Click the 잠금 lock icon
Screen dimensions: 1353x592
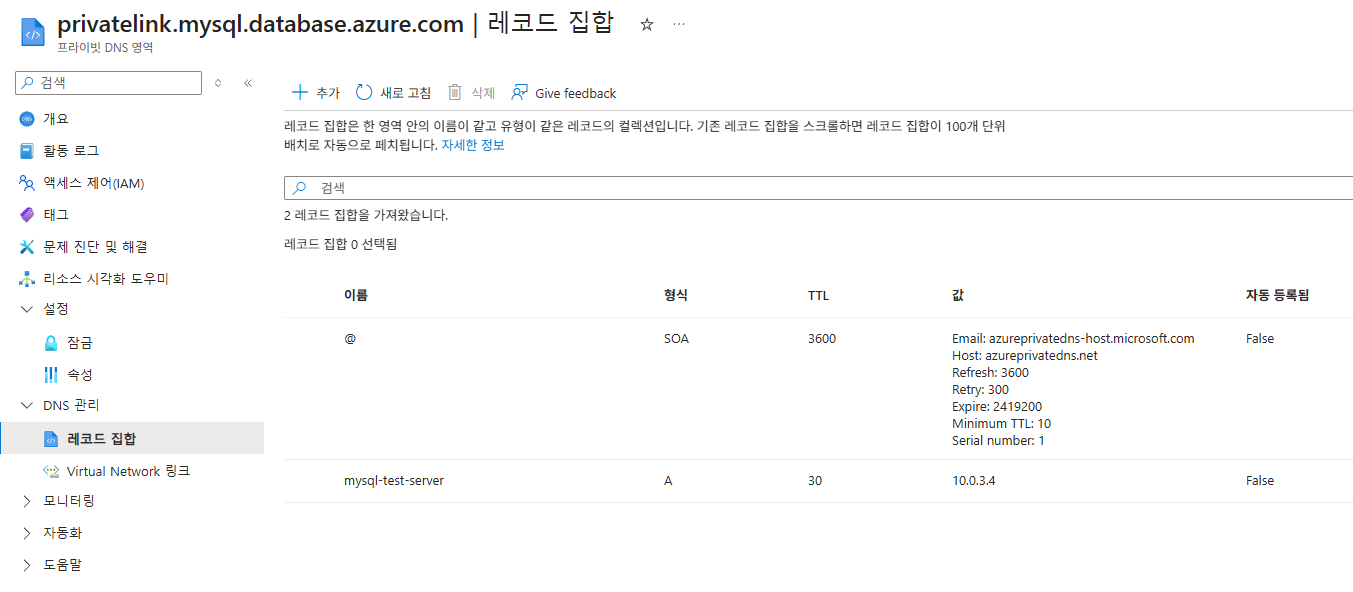(51, 343)
